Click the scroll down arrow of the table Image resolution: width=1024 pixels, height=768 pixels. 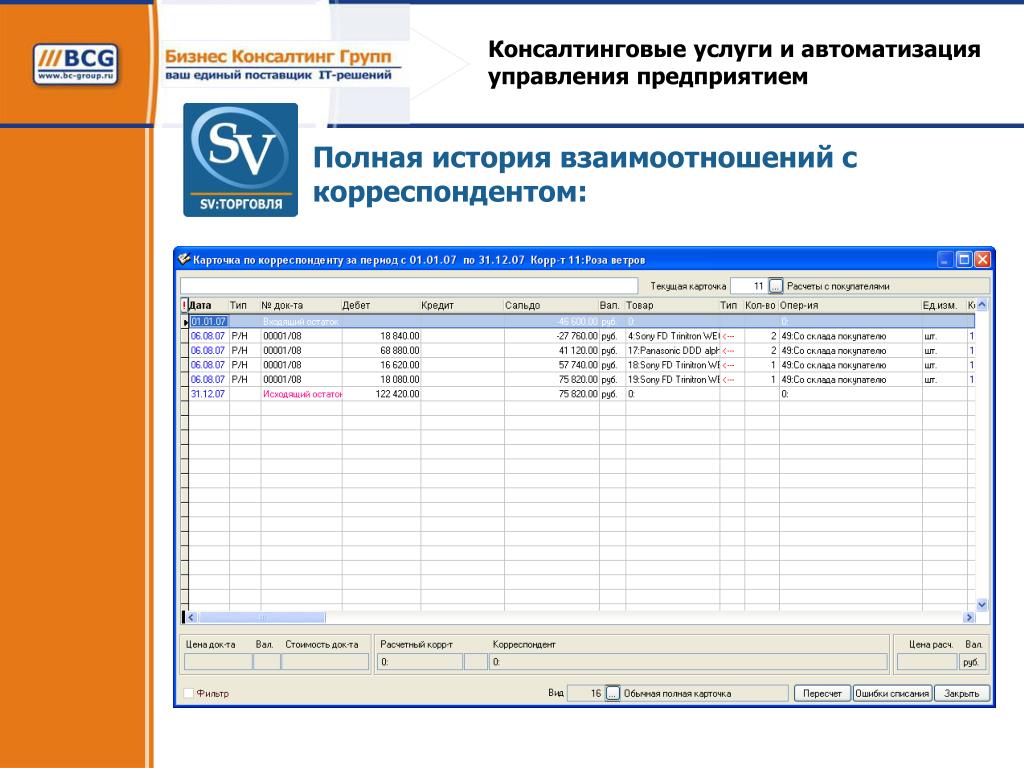pos(982,605)
